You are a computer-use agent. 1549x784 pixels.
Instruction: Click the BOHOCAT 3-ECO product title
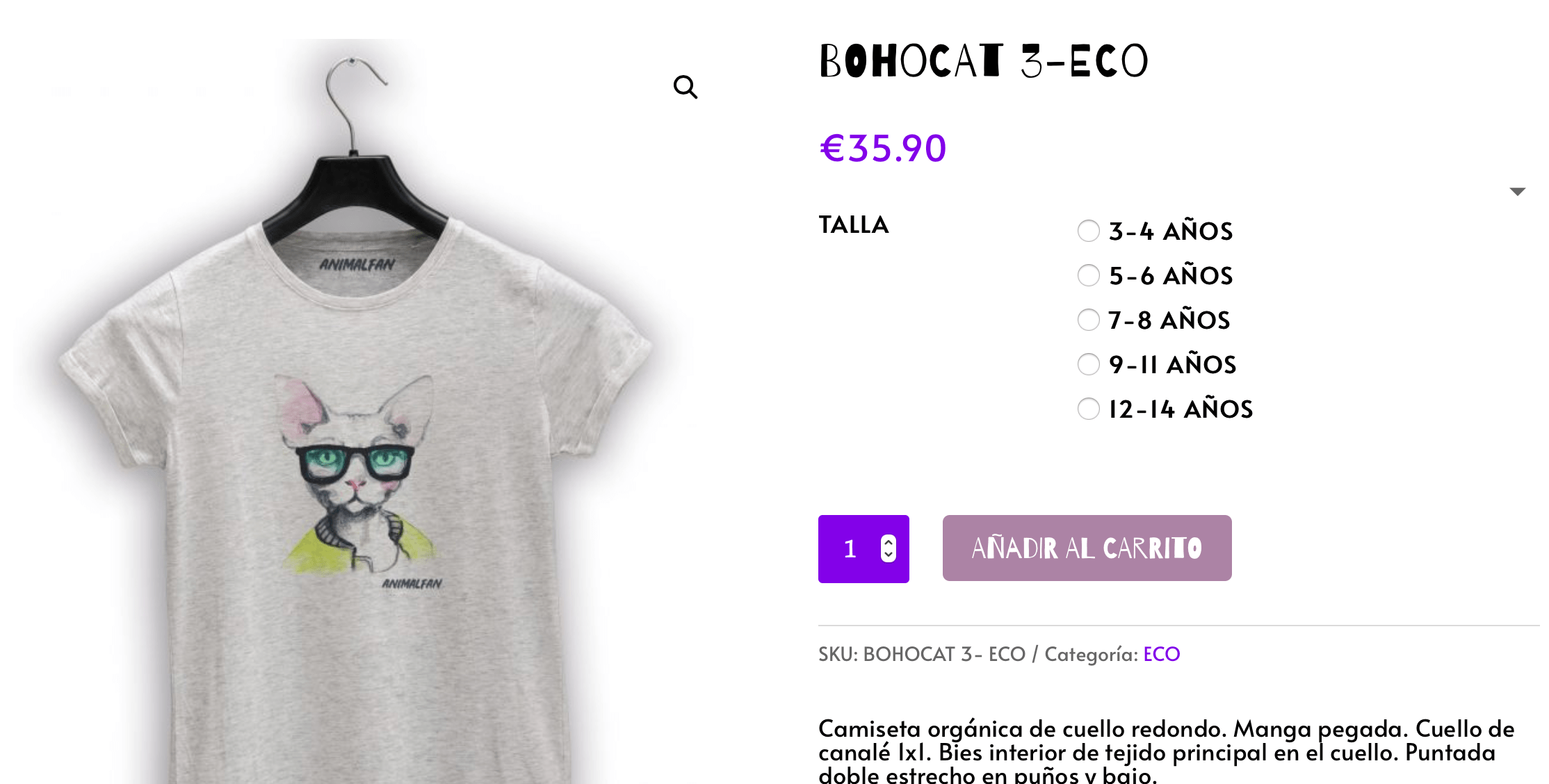(984, 60)
